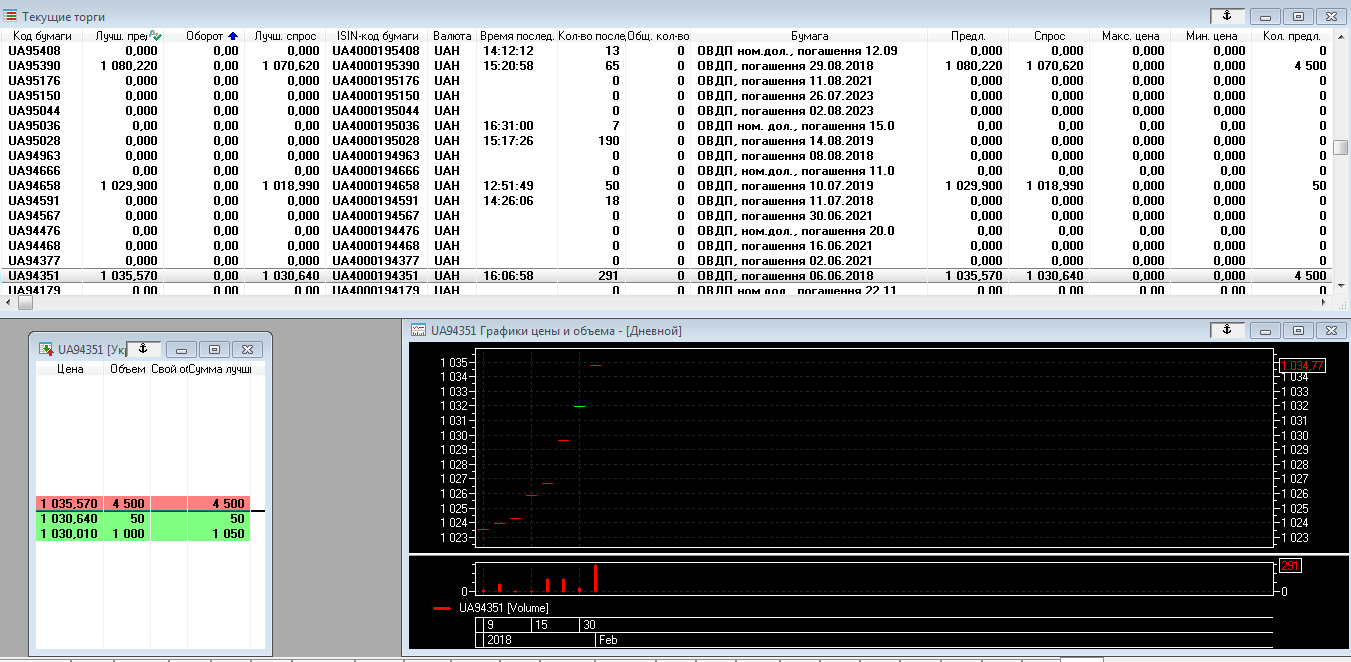Click the 2018 year label on chart timeline
Viewport: 1351px width, 662px height.
(x=497, y=639)
